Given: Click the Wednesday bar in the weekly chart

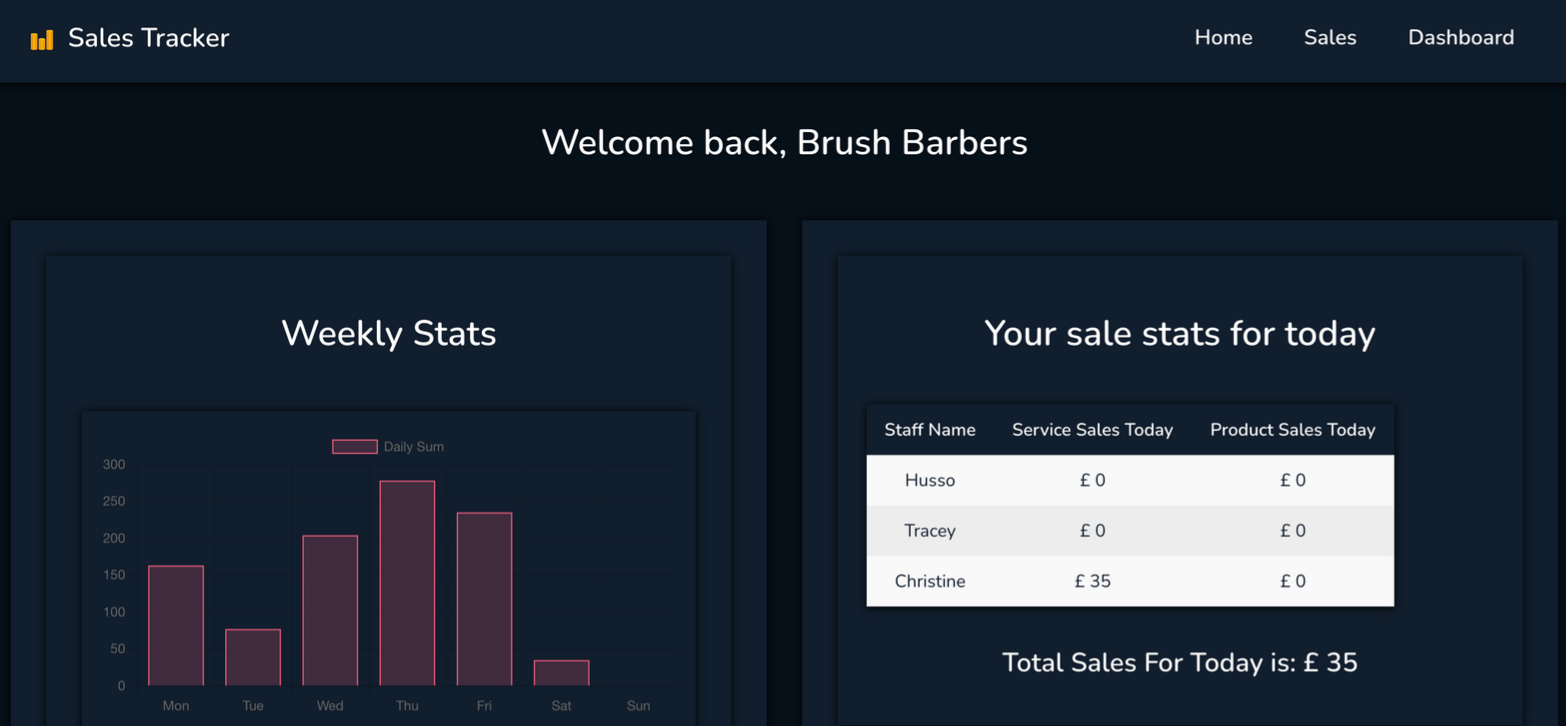Looking at the screenshot, I should click(x=330, y=610).
